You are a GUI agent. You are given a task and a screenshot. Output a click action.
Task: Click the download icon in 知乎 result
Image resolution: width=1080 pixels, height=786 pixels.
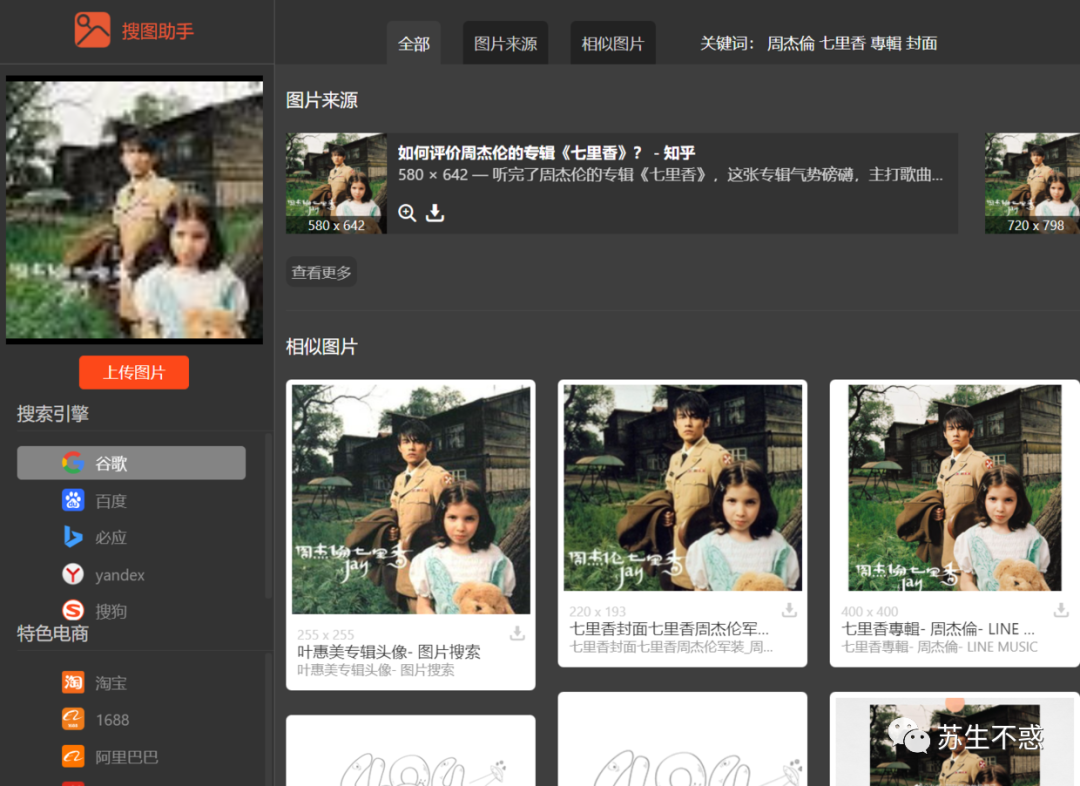point(435,213)
